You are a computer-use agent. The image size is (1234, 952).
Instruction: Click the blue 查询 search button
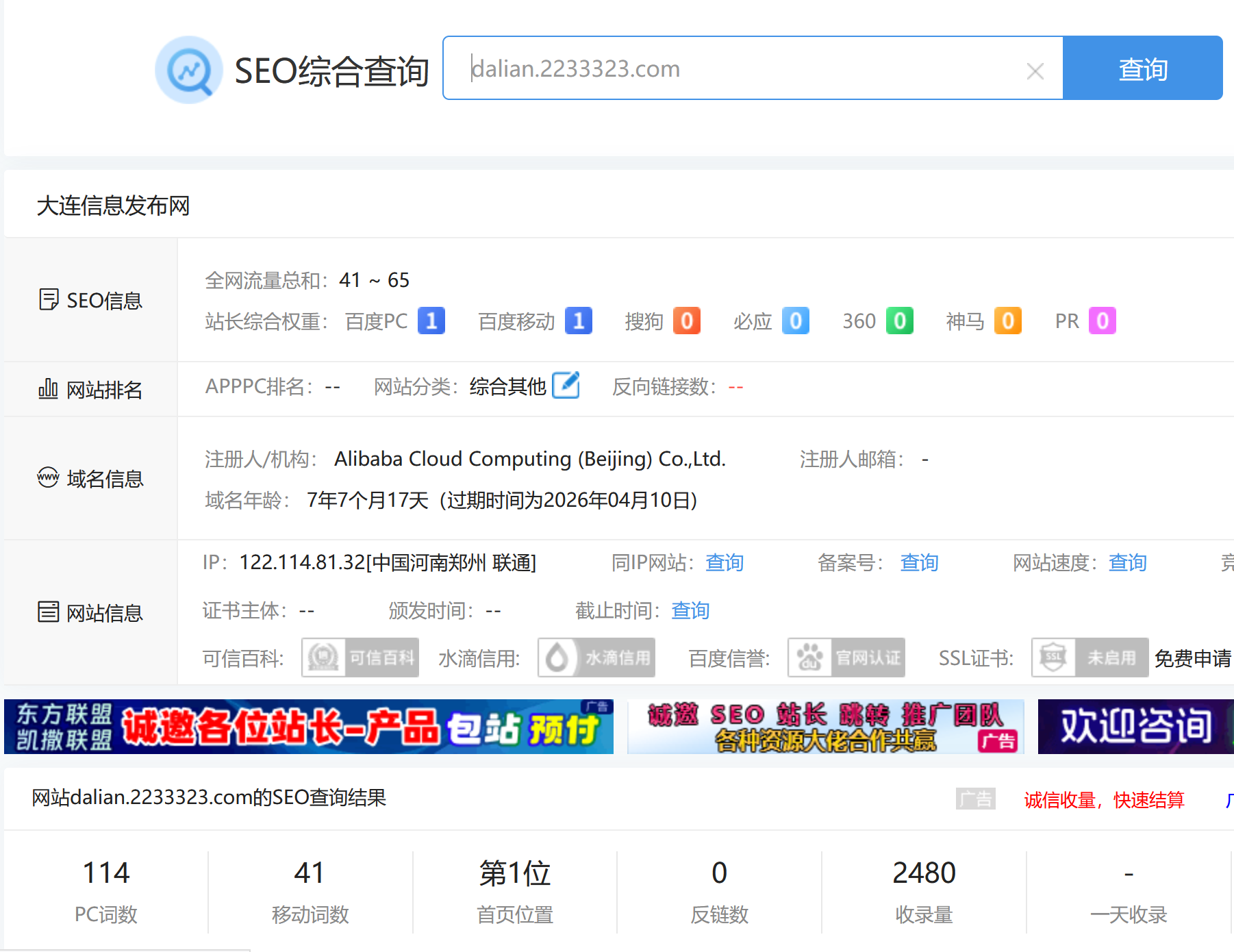(x=1142, y=68)
